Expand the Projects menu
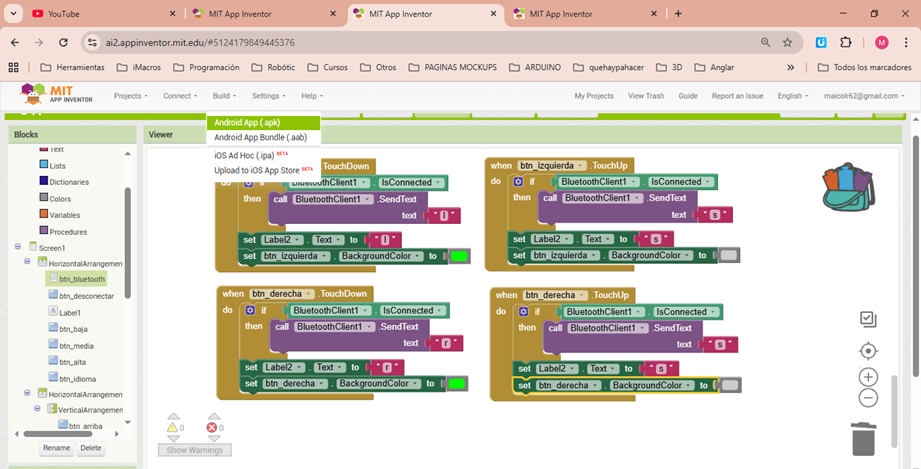Screen dimensions: 921x469 131,96
